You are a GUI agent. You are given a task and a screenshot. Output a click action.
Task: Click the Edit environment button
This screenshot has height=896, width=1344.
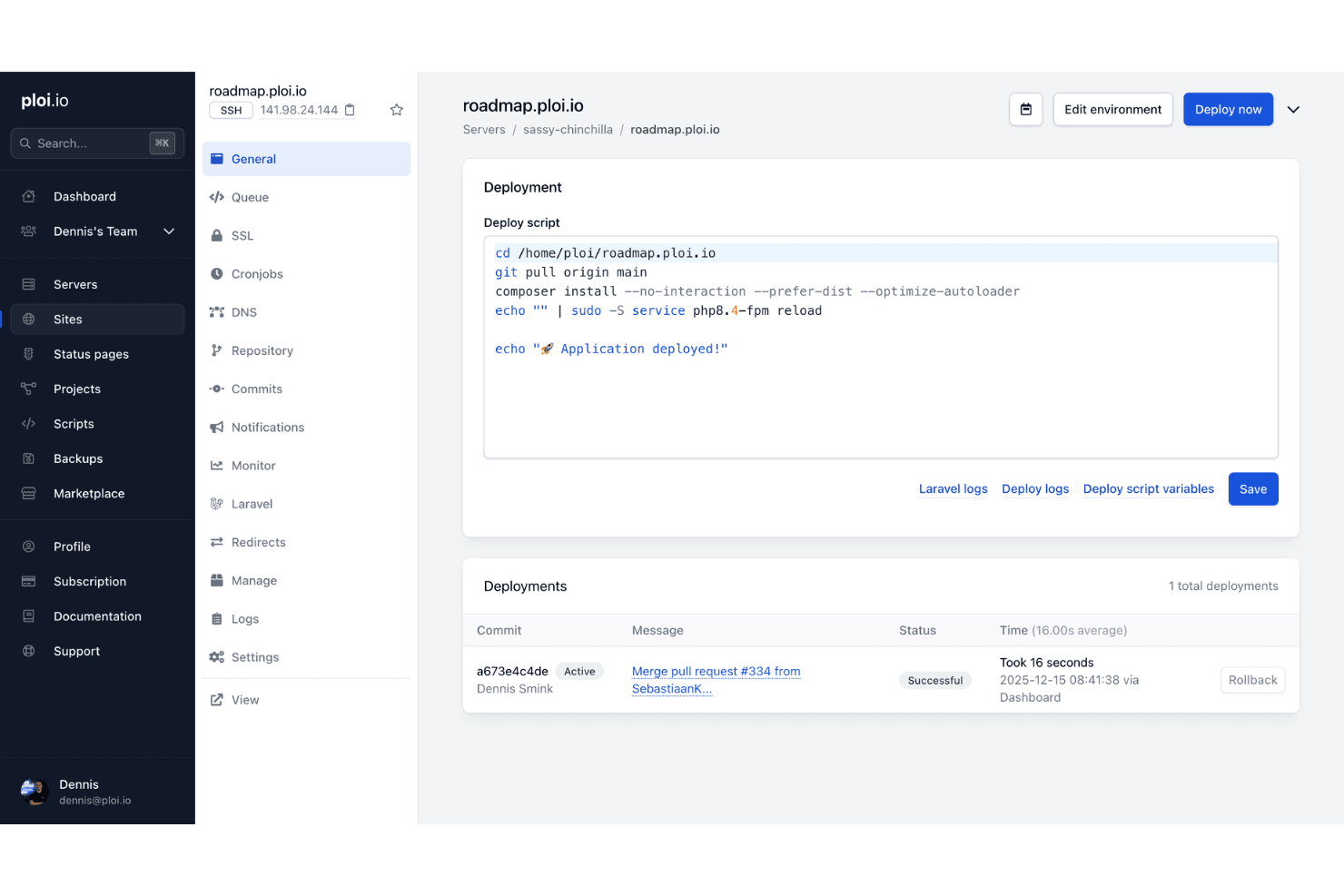(x=1112, y=109)
